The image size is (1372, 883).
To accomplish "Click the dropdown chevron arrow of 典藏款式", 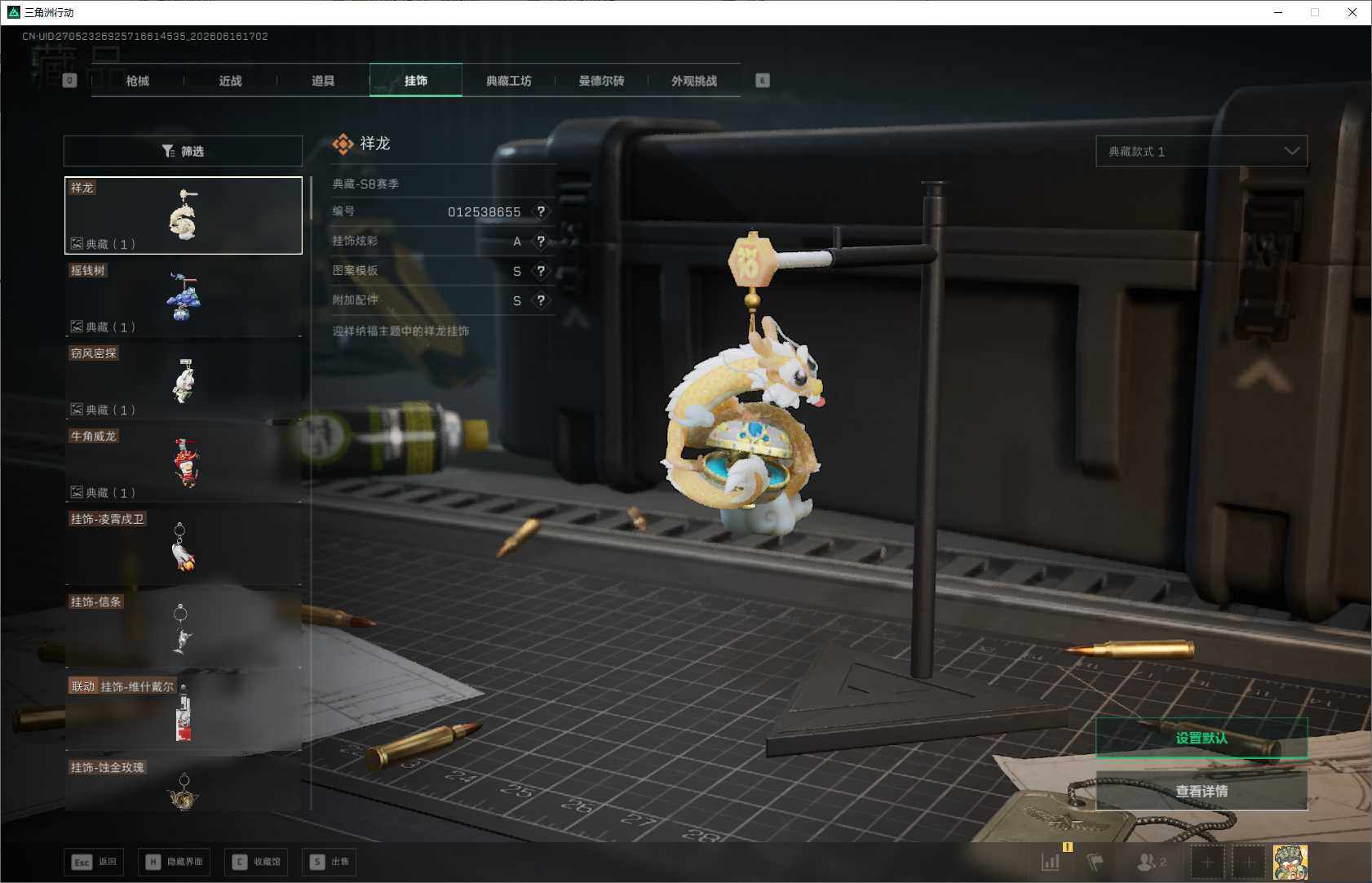I will click(1292, 151).
